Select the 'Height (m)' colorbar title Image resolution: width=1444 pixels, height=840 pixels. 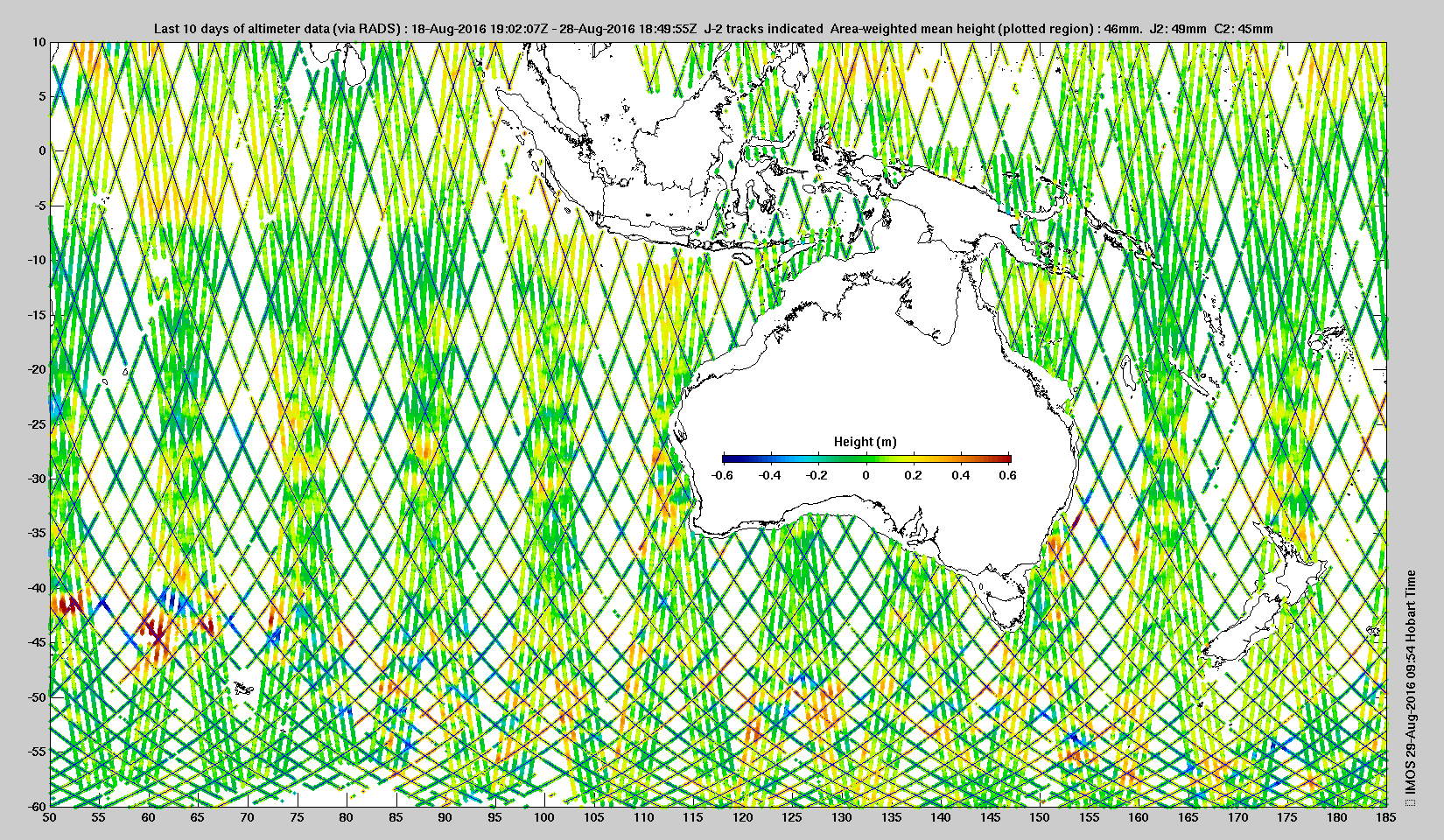[x=866, y=442]
